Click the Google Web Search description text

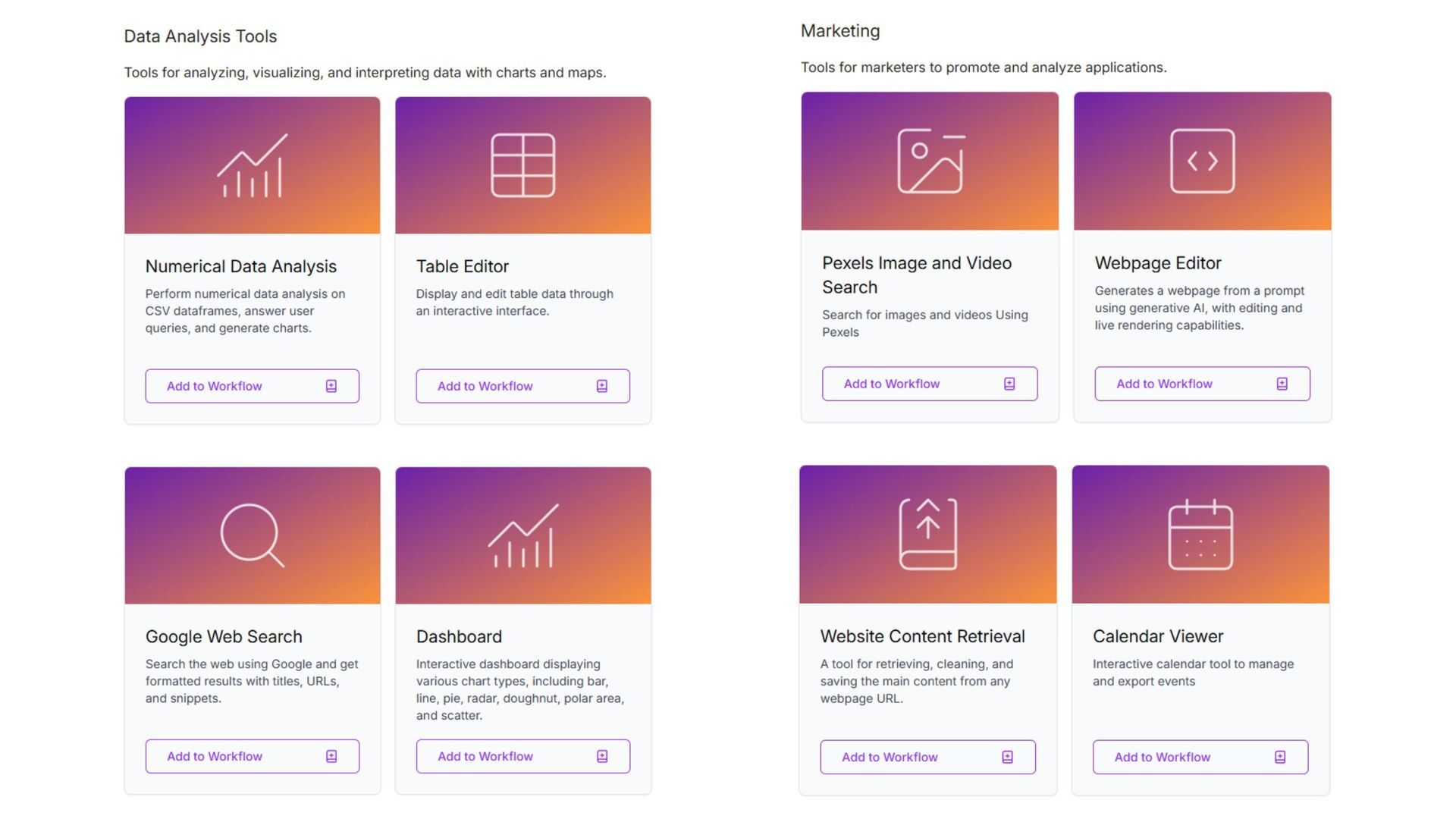pyautogui.click(x=252, y=681)
